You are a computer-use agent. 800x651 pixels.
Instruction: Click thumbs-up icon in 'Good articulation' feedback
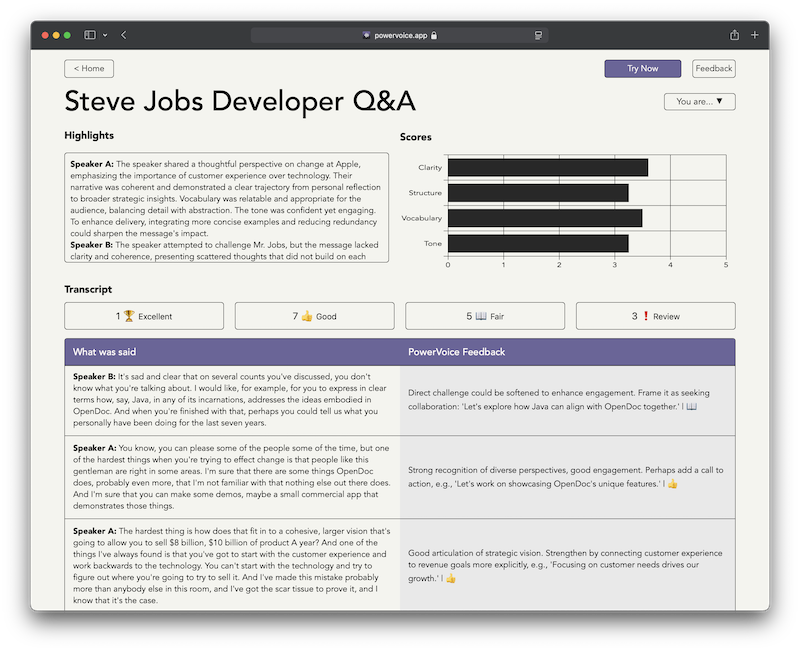coord(451,579)
